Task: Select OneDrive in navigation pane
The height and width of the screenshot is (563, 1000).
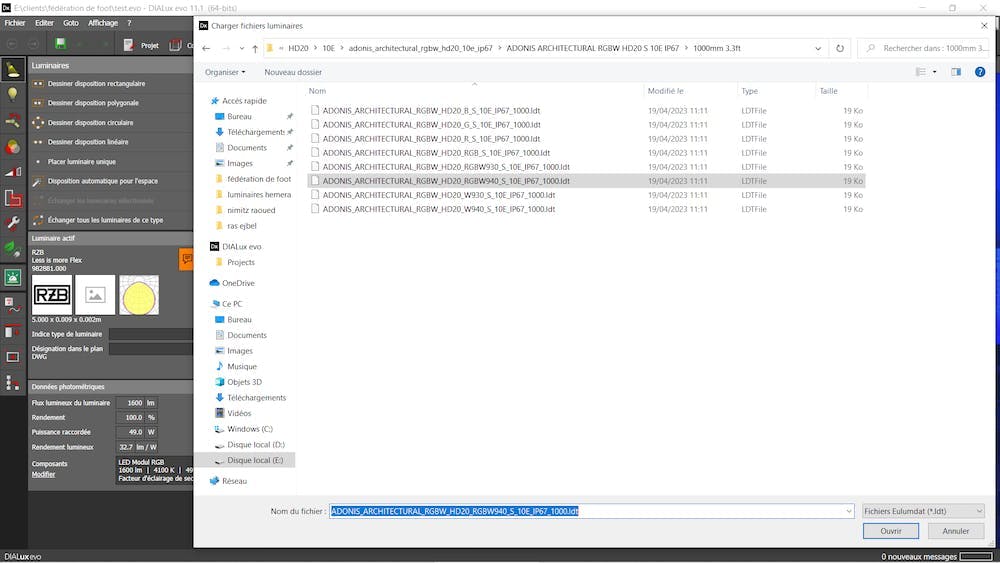Action: pyautogui.click(x=232, y=283)
